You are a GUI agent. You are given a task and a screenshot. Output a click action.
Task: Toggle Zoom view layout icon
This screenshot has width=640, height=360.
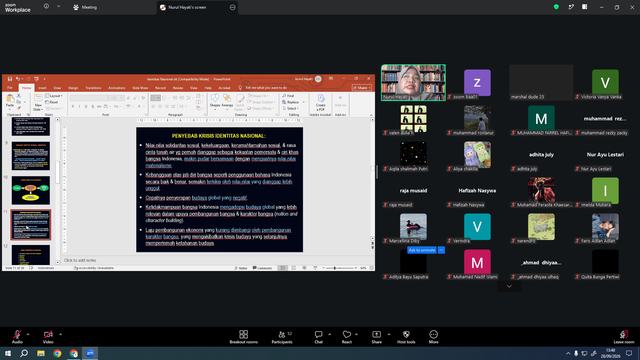(584, 7)
